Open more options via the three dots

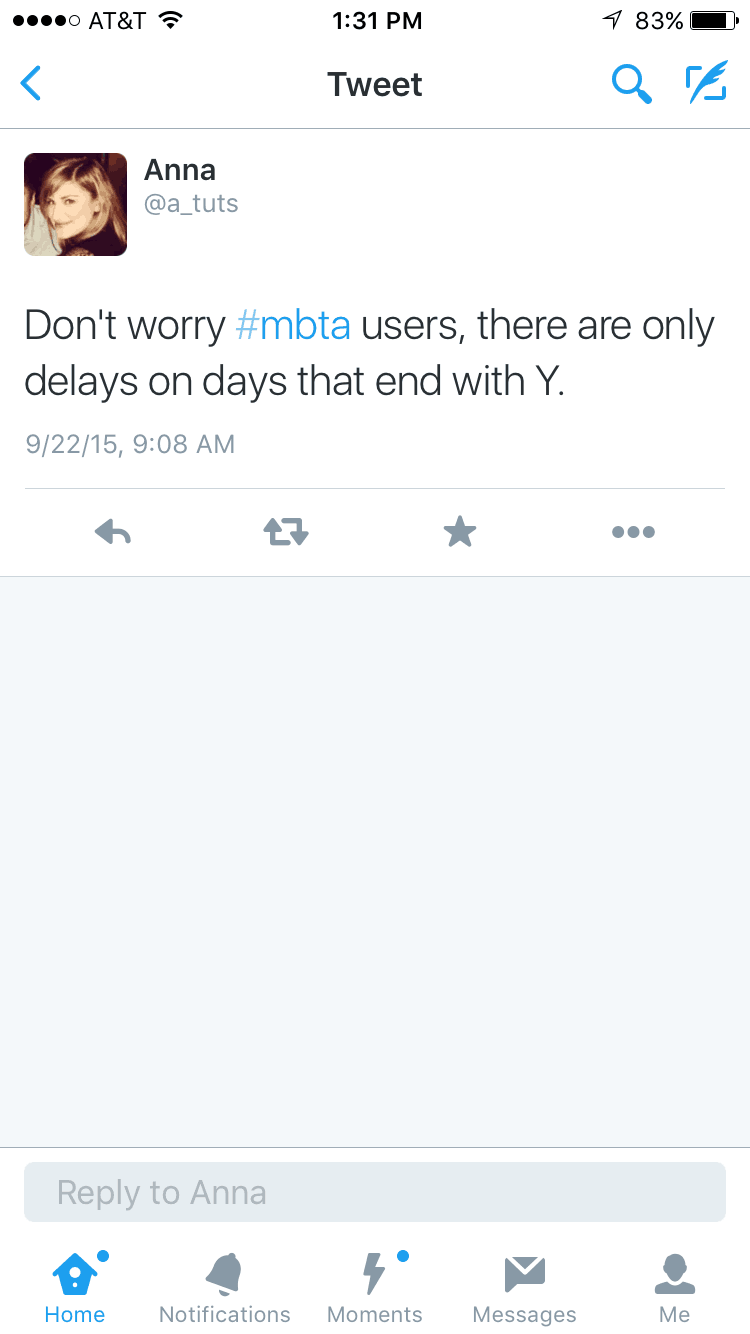click(x=633, y=532)
